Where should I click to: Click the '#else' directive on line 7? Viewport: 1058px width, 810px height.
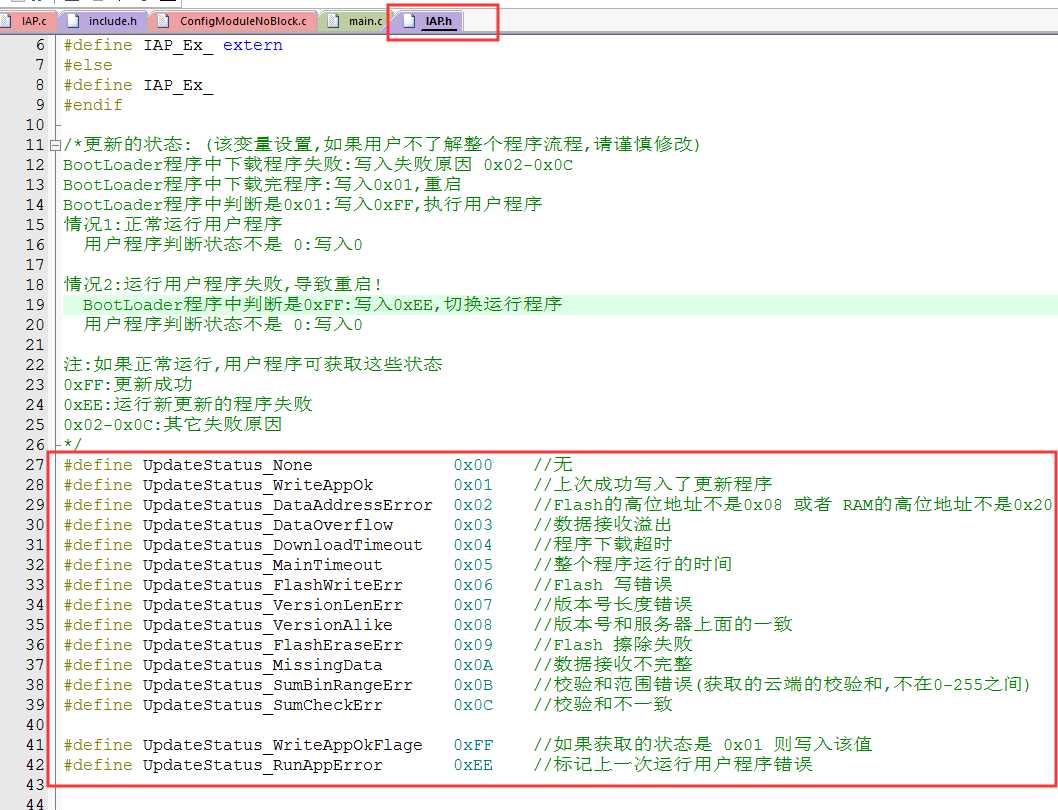88,65
